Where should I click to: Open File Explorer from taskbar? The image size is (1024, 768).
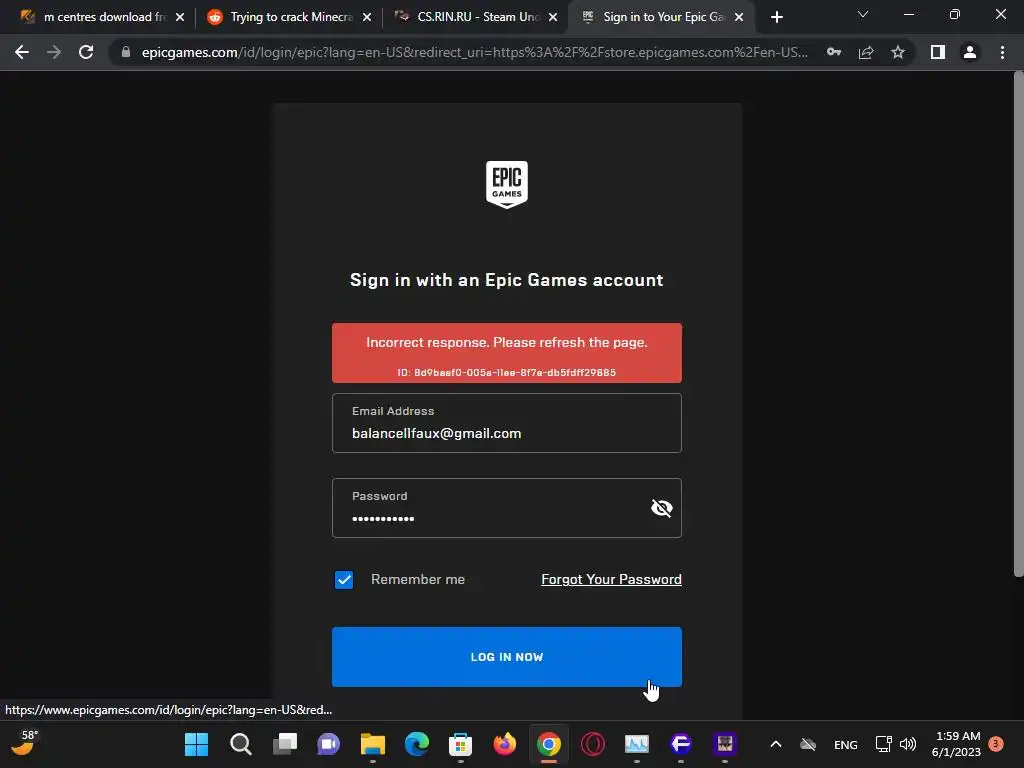click(373, 744)
